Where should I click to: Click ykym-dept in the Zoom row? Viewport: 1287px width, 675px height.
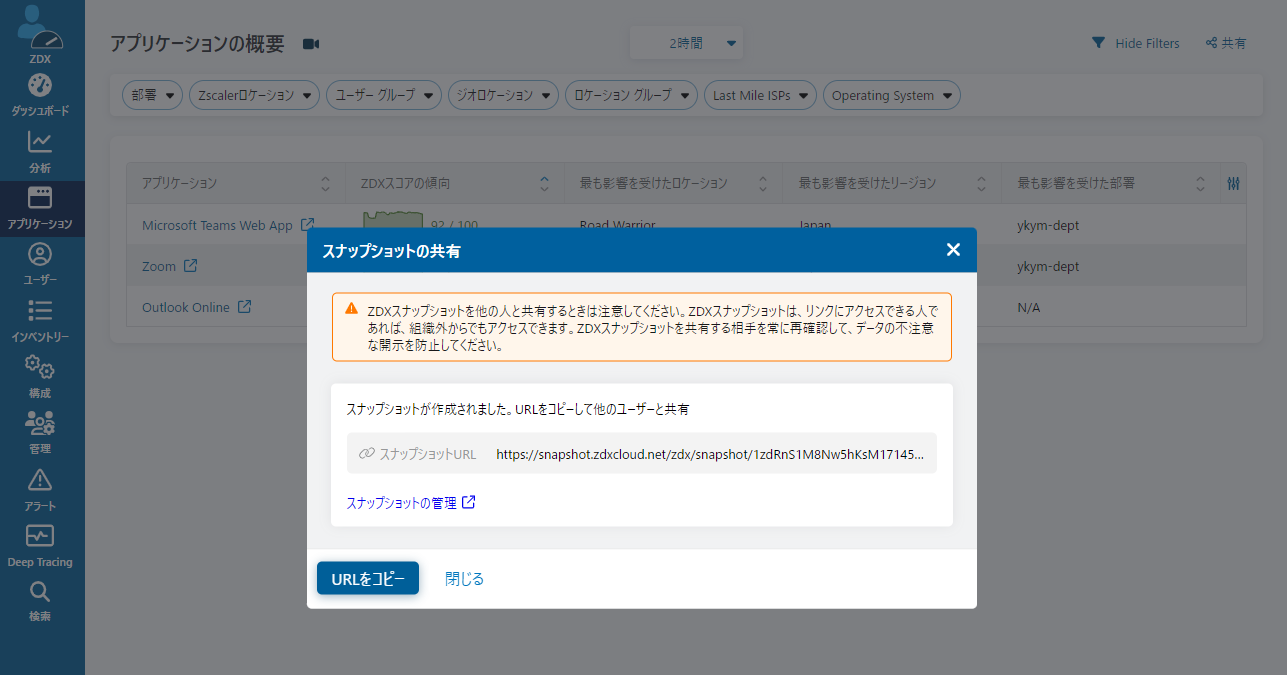tap(1048, 266)
